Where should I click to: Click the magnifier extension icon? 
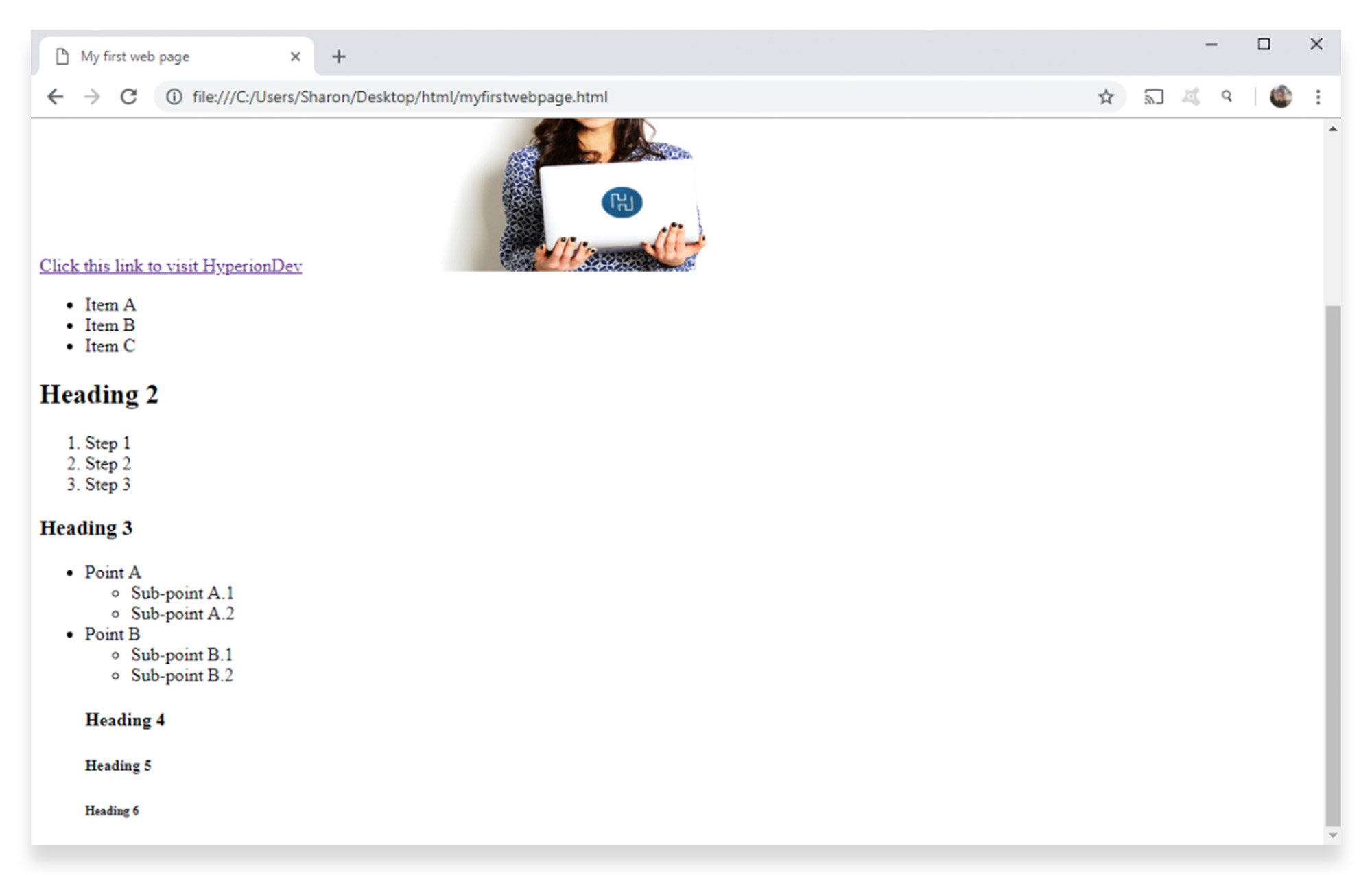click(x=1227, y=97)
